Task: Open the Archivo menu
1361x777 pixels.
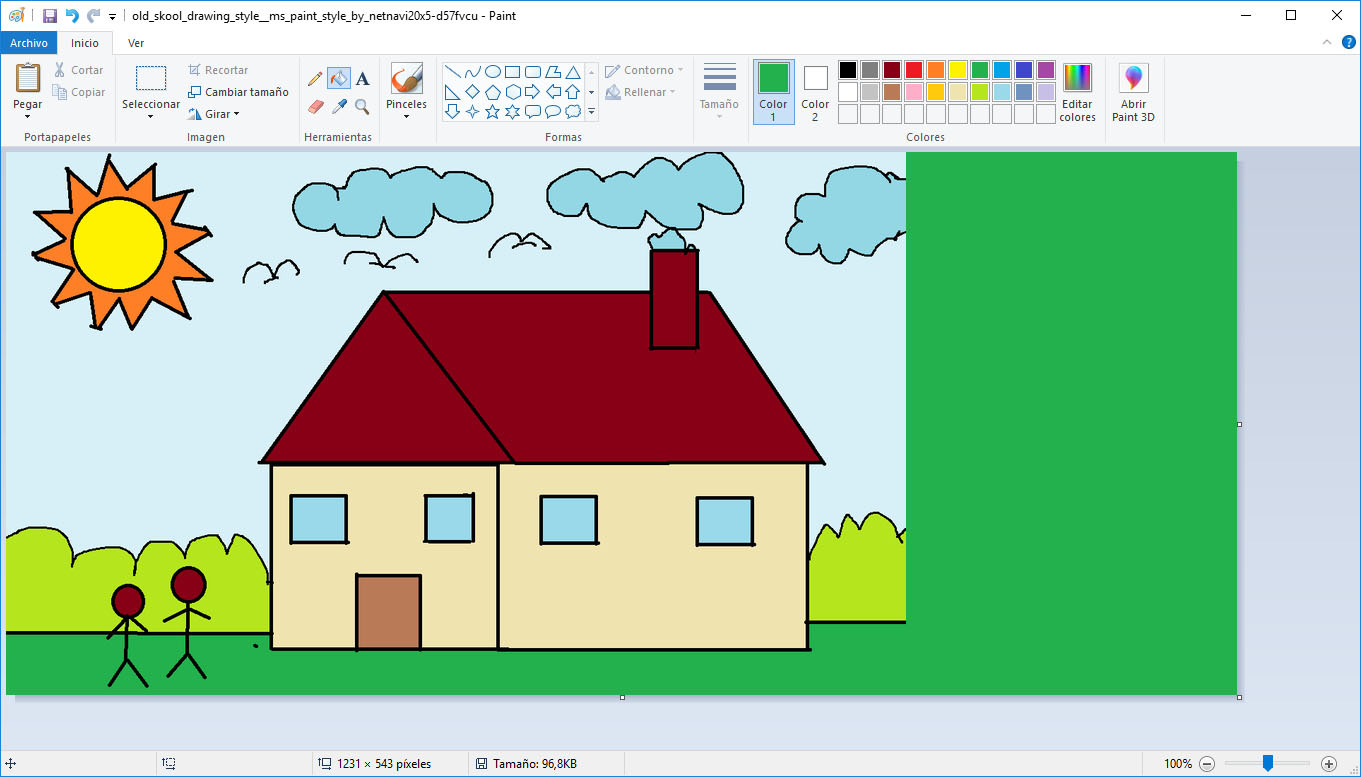Action: click(28, 43)
